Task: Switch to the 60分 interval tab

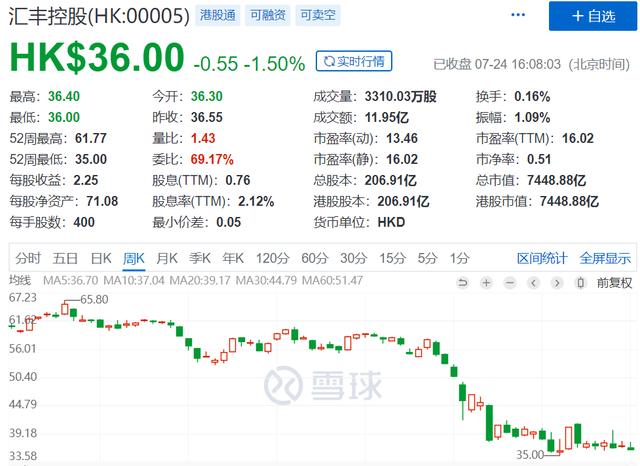Action: point(315,258)
